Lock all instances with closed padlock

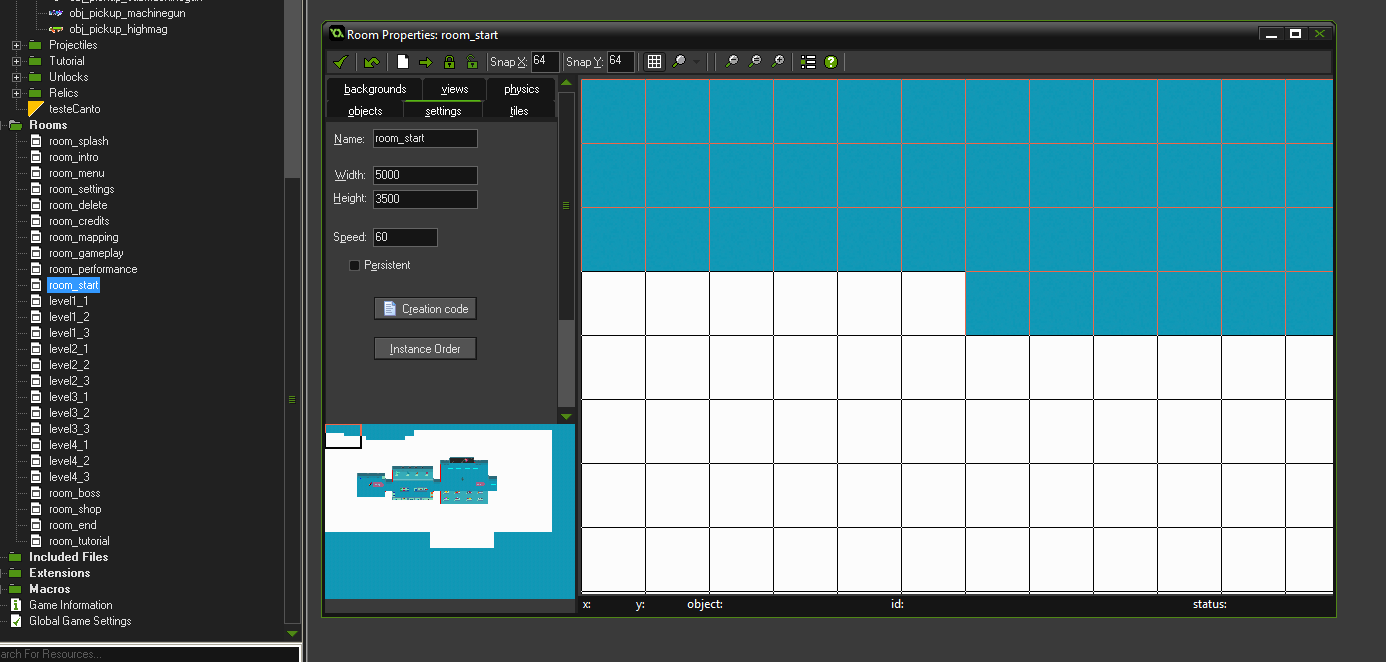tap(449, 62)
